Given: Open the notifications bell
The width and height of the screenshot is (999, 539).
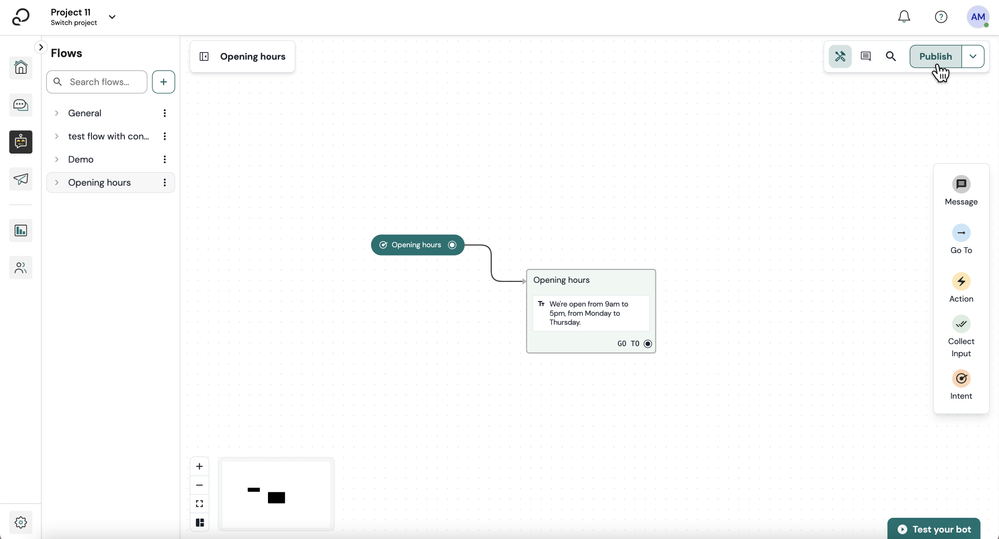Looking at the screenshot, I should tap(904, 17).
